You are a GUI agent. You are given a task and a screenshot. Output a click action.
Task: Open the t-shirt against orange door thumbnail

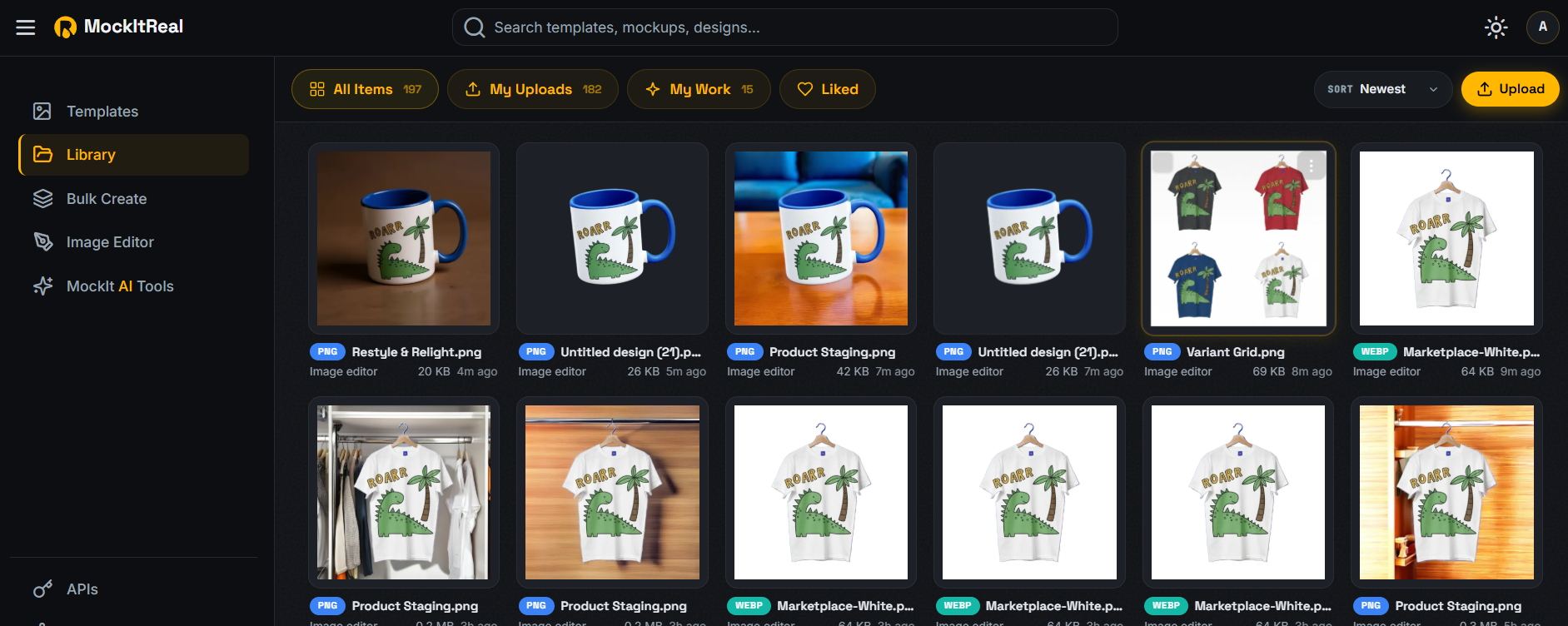pyautogui.click(x=1446, y=492)
